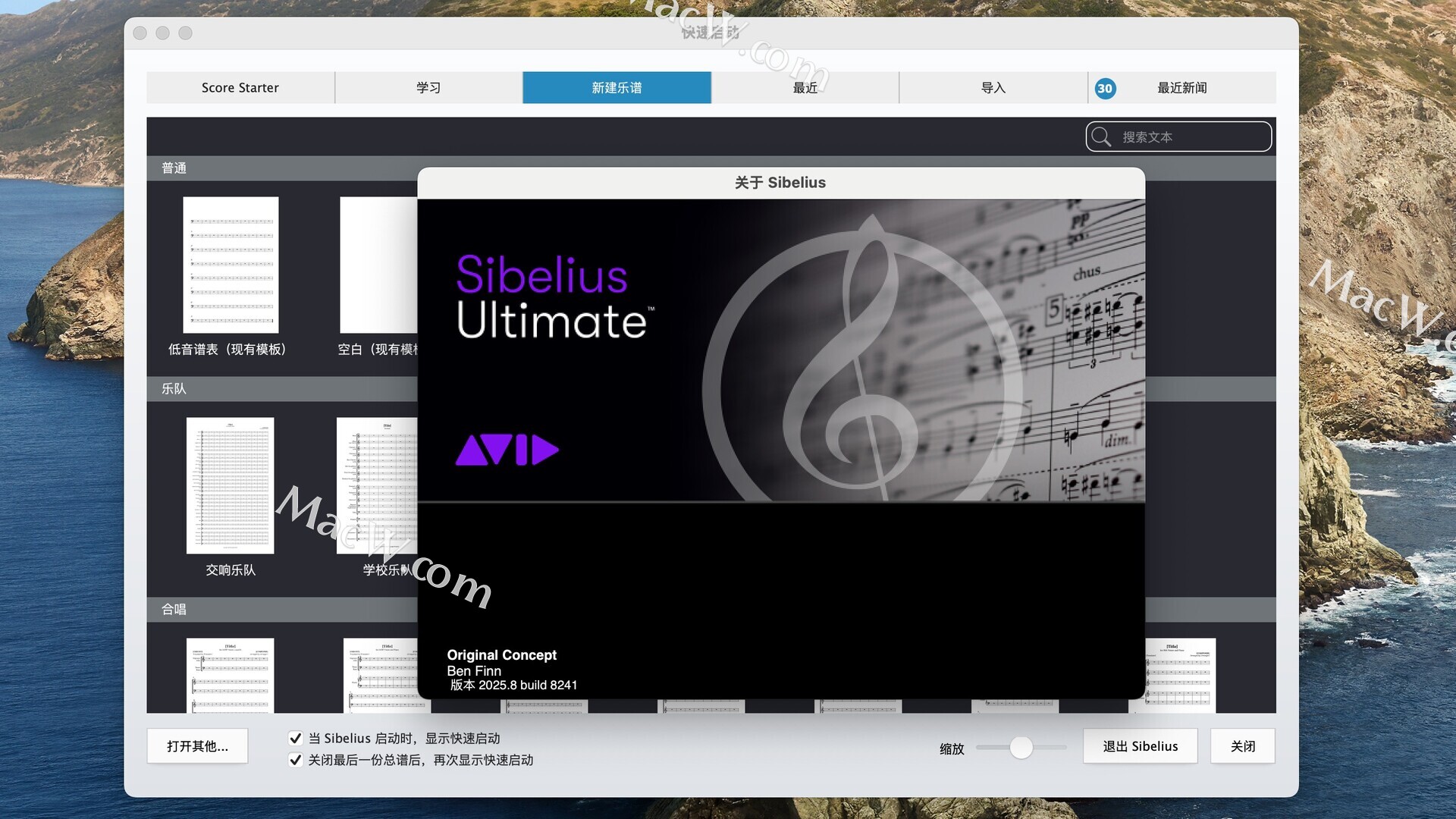Go to the 导入 tab

click(x=993, y=87)
